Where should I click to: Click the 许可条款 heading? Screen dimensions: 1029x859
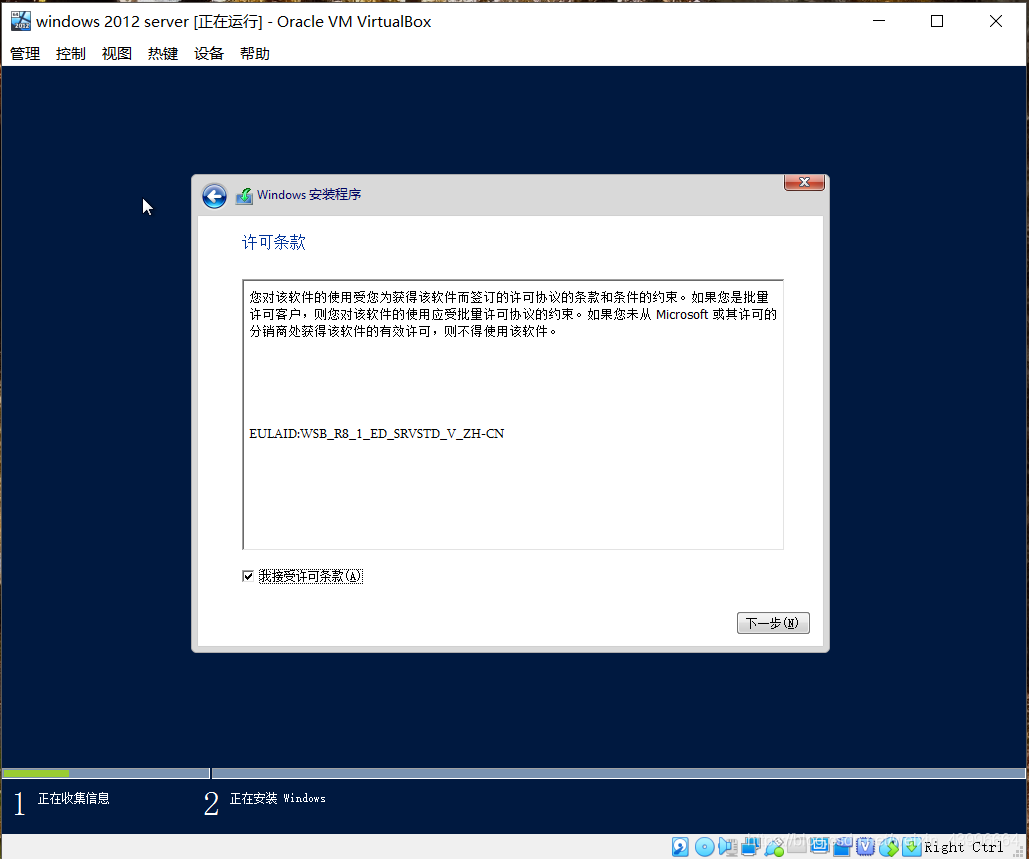pyautogui.click(x=274, y=243)
